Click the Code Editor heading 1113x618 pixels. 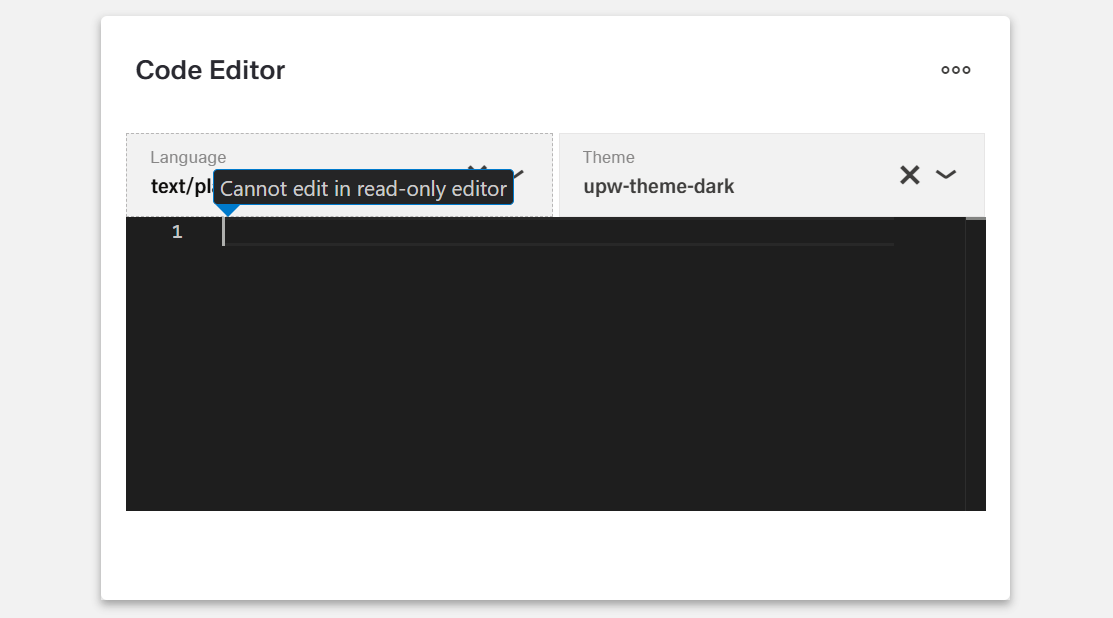pyautogui.click(x=210, y=70)
